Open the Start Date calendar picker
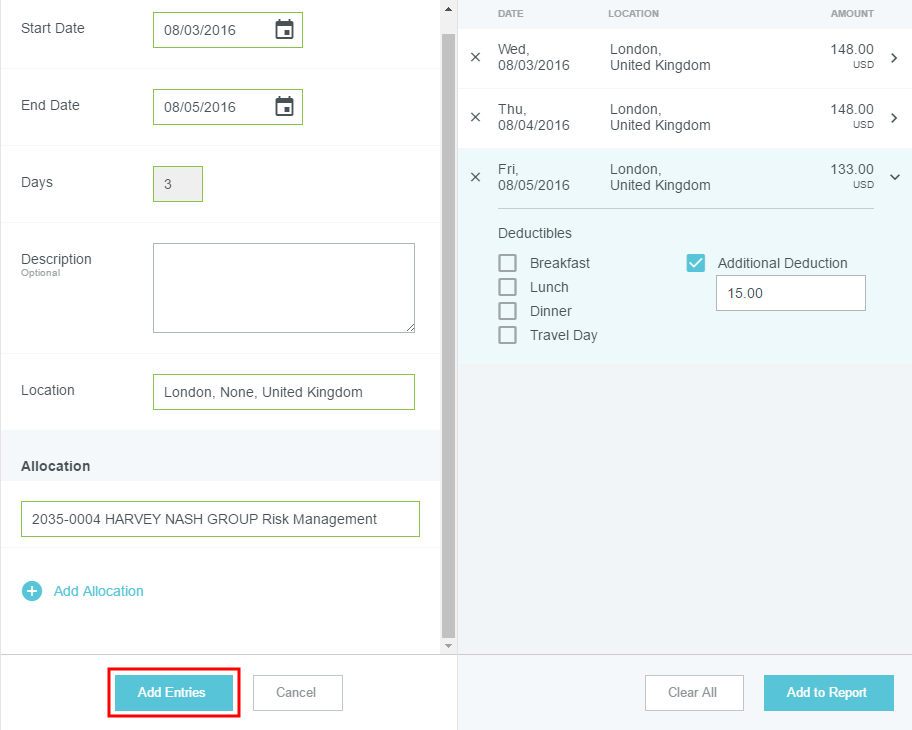The width and height of the screenshot is (912, 730). (284, 30)
